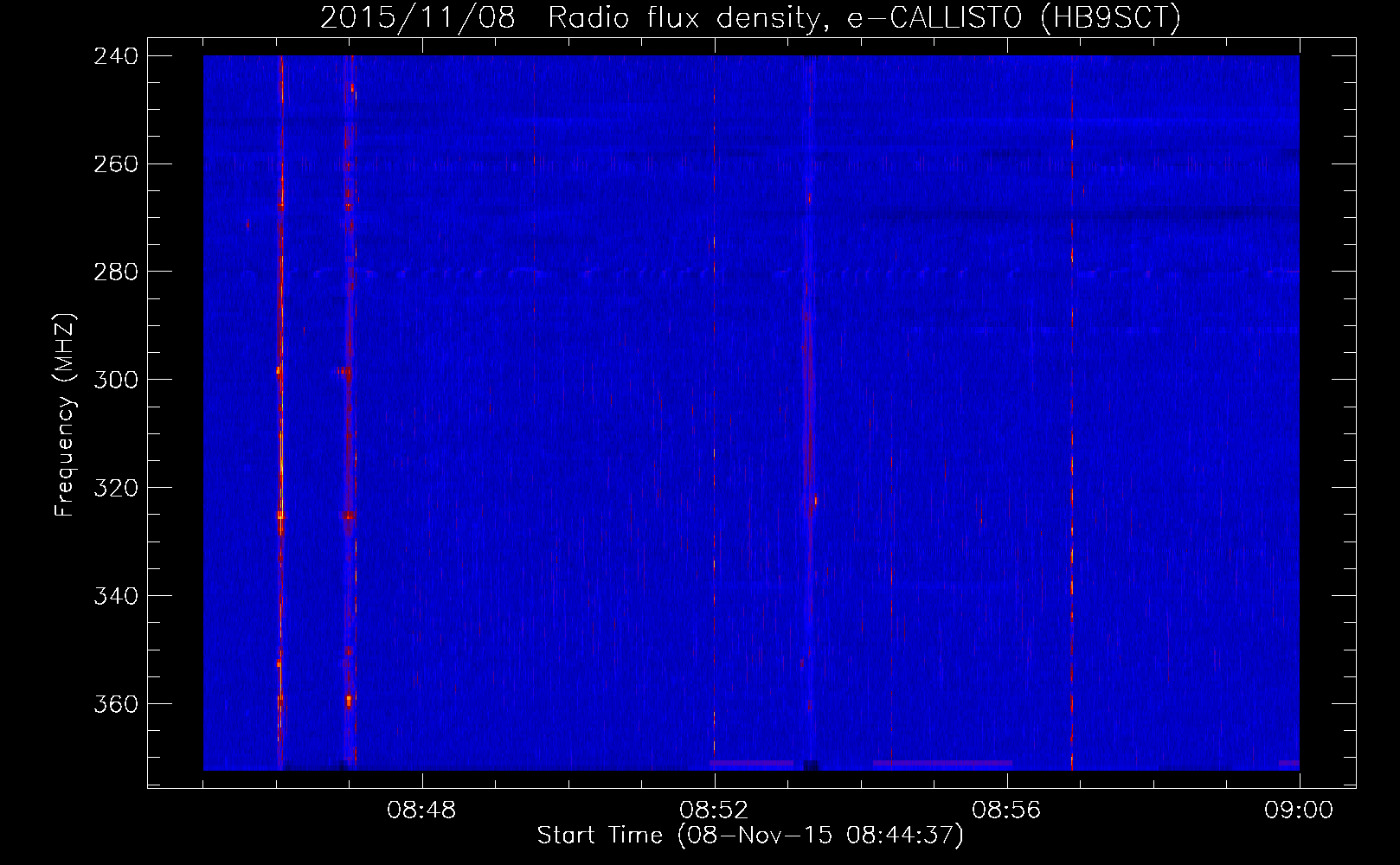Select the 280 frequency tick label
1400x865 pixels.
(115, 272)
